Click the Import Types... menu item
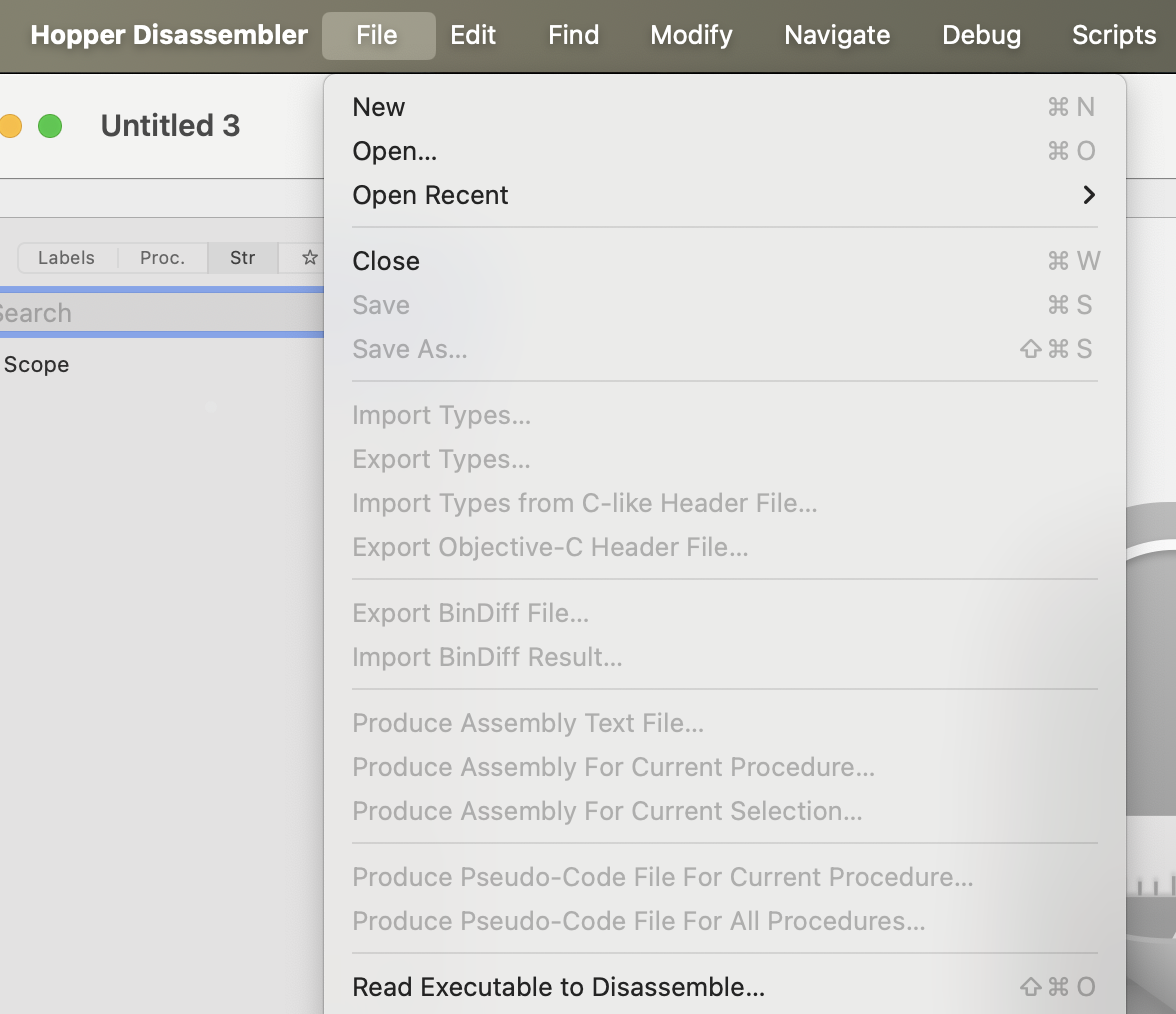The image size is (1176, 1014). click(x=724, y=415)
